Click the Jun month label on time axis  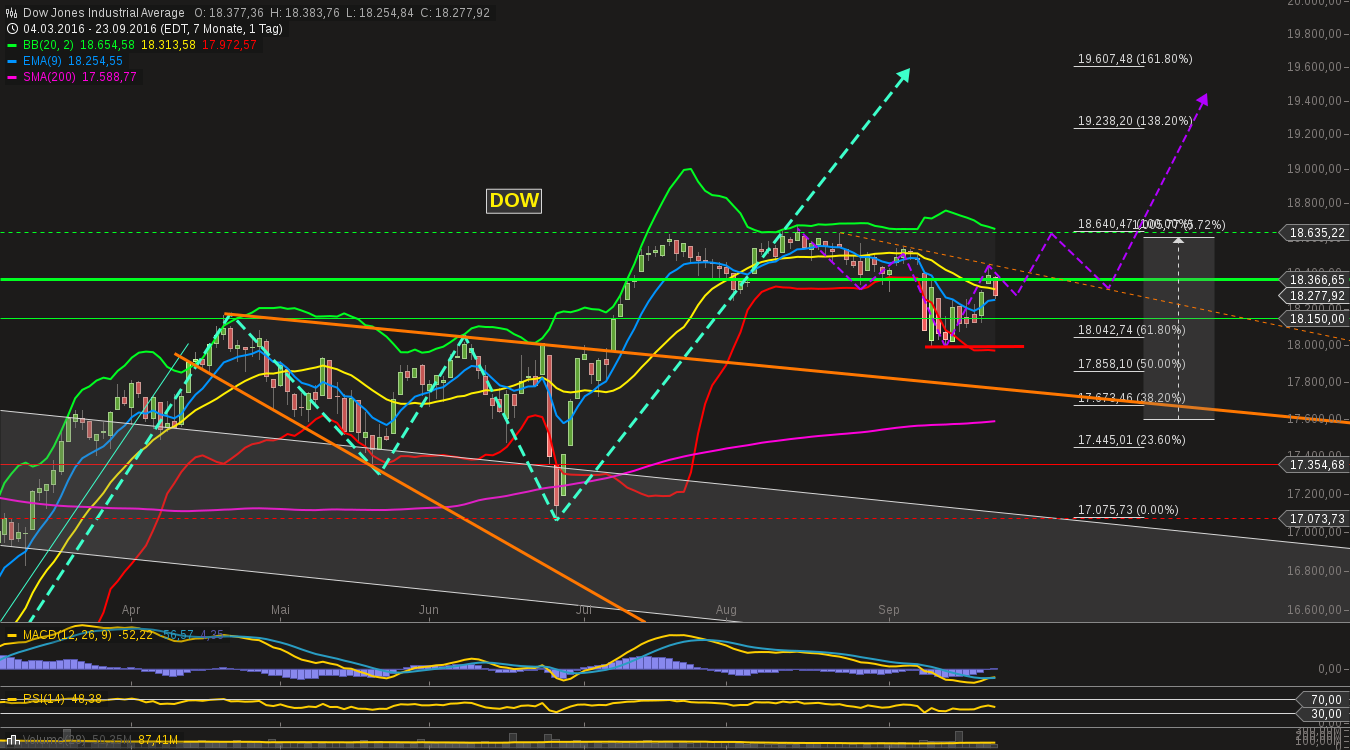click(429, 609)
